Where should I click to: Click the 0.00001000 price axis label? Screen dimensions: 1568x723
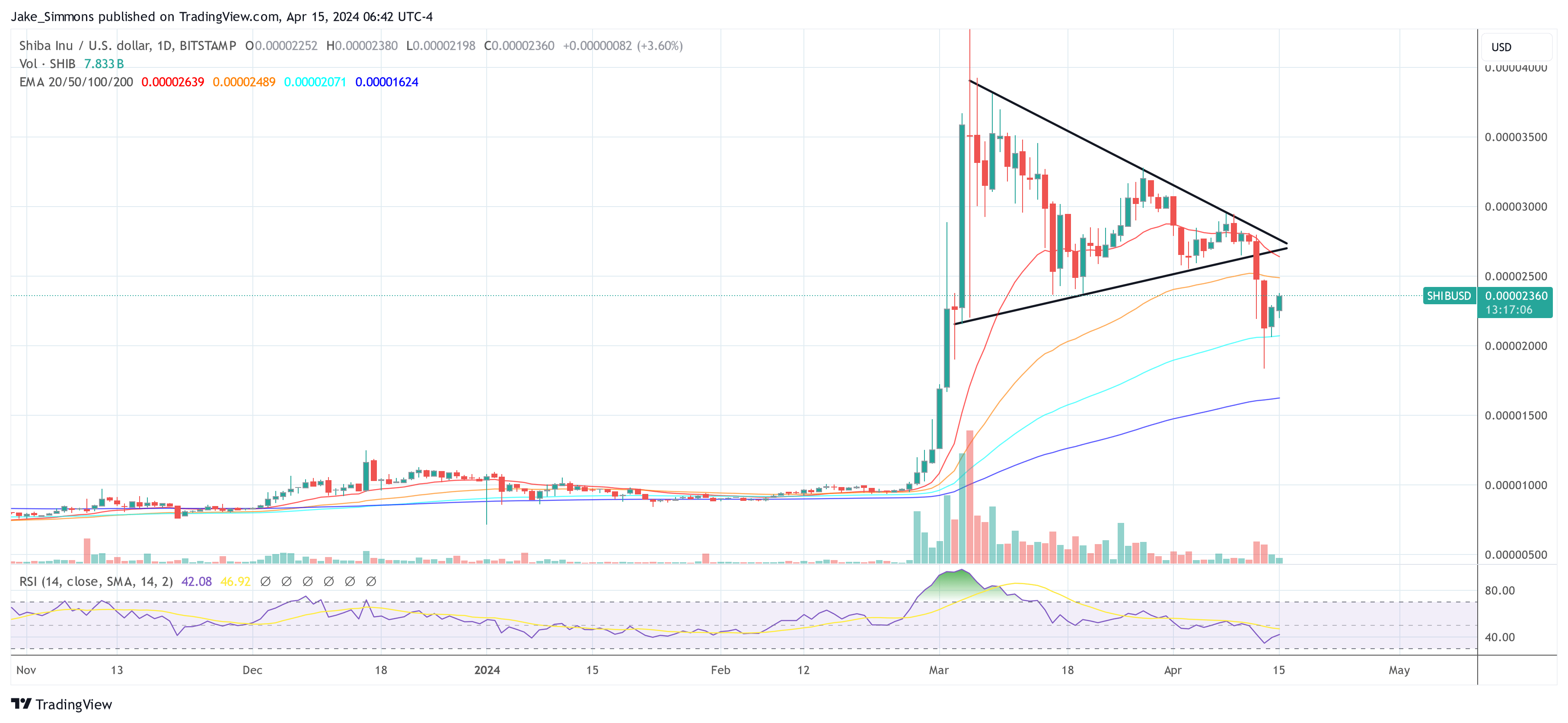pos(1516,485)
